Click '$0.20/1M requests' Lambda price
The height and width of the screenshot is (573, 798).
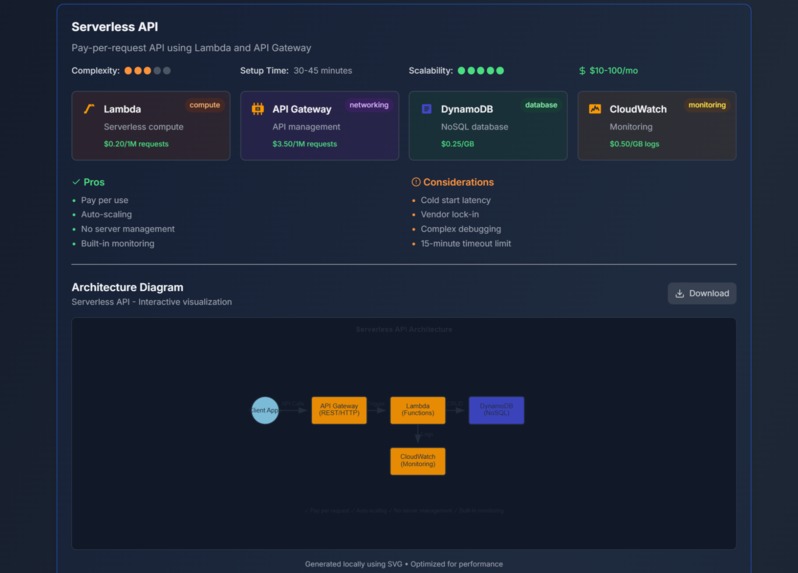tap(136, 144)
